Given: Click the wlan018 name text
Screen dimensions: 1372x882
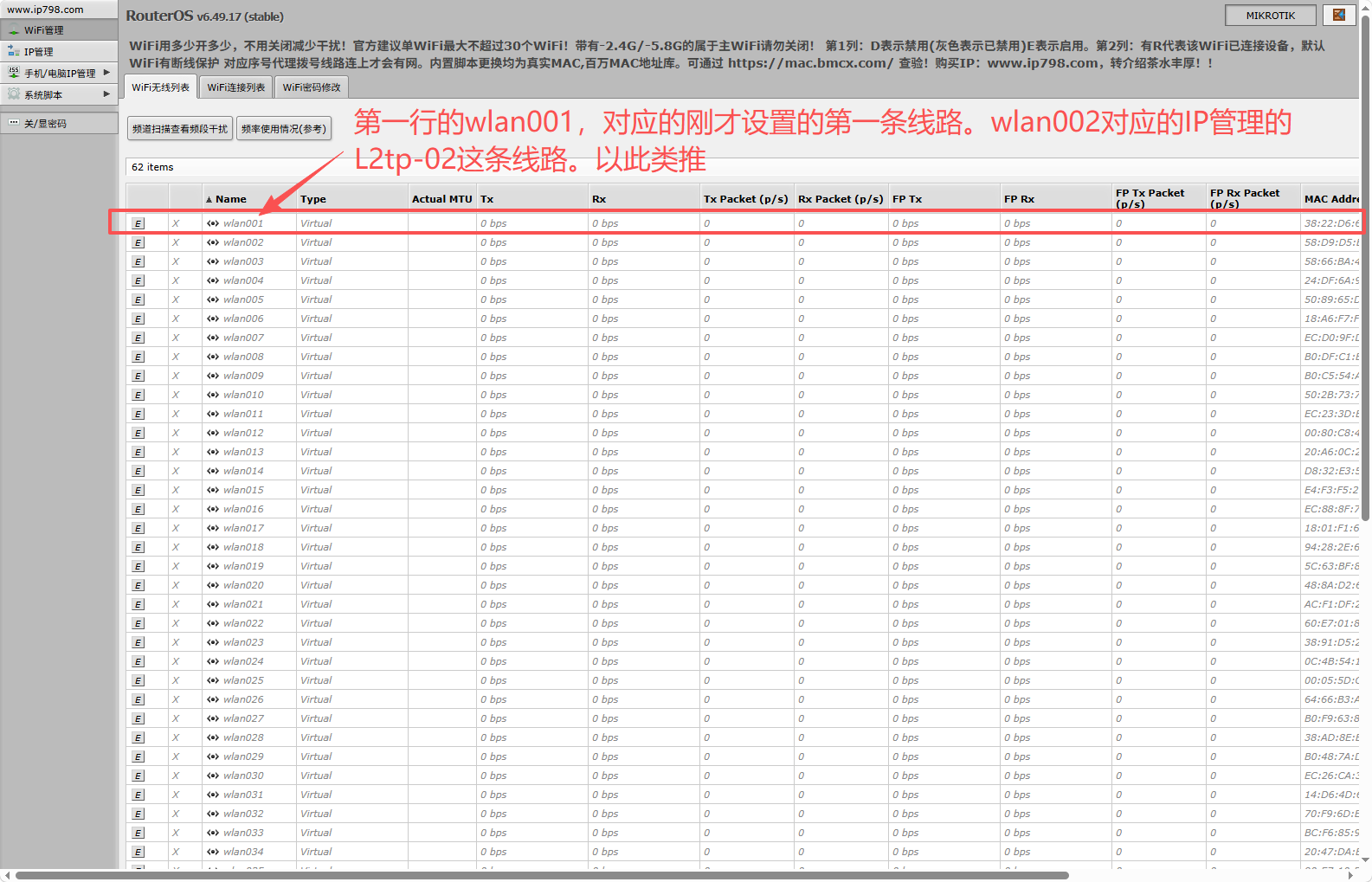Looking at the screenshot, I should (x=243, y=547).
